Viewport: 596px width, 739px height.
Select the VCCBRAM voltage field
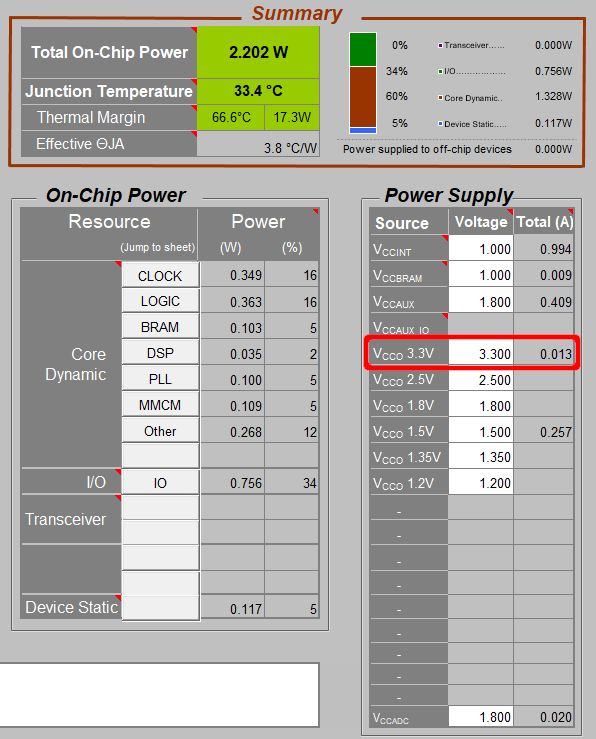coord(481,274)
